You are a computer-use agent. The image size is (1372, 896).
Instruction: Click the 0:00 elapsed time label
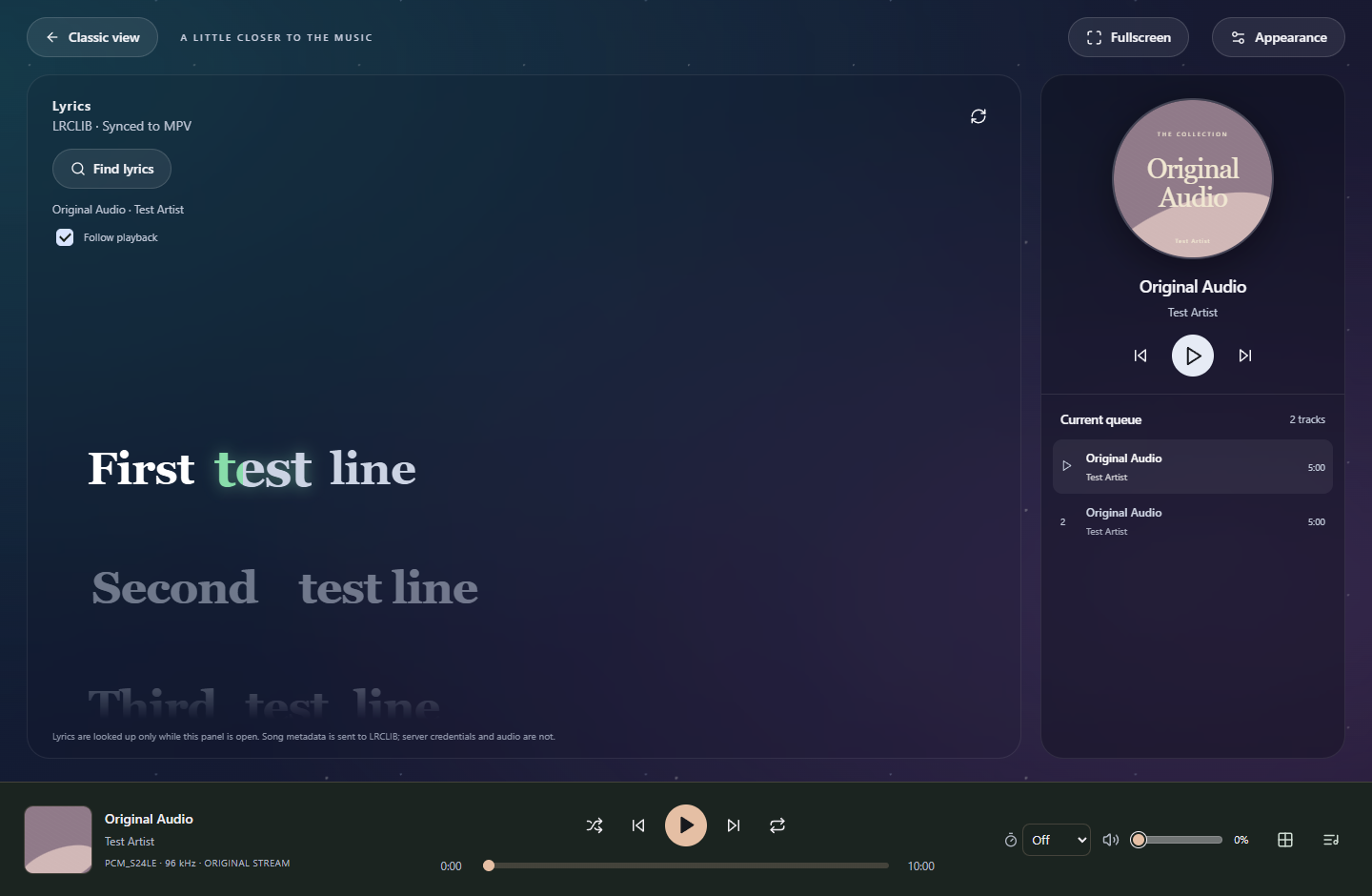[x=451, y=866]
